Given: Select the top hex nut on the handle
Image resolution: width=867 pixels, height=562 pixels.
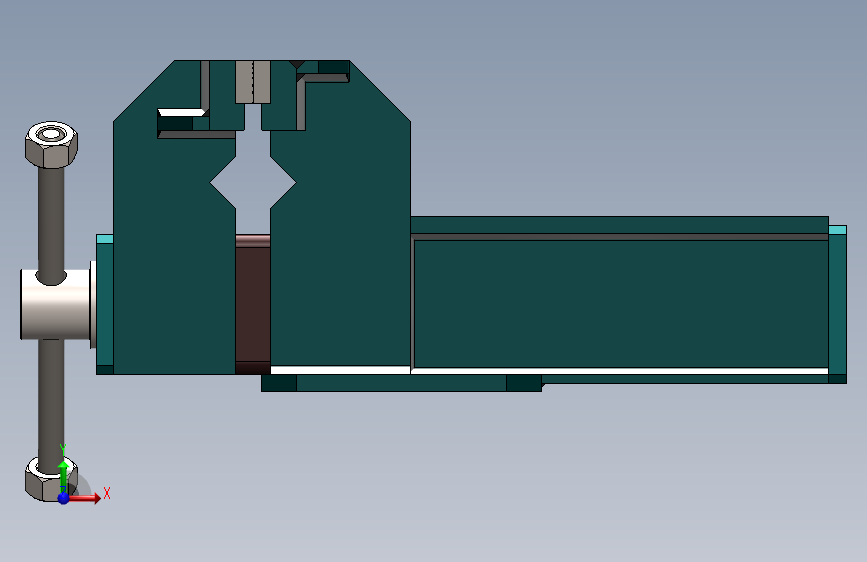Looking at the screenshot, I should point(51,145).
